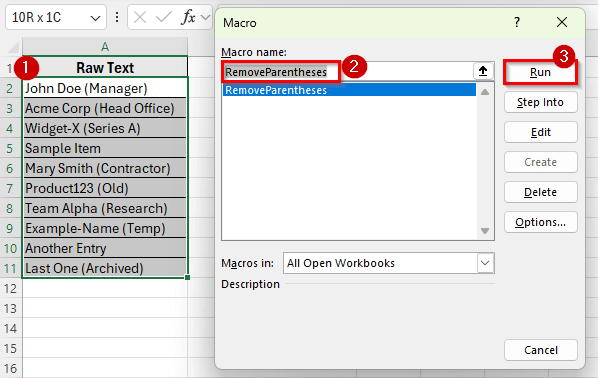Click cell Last One (Archived)
This screenshot has height=378, width=598.
105,268
